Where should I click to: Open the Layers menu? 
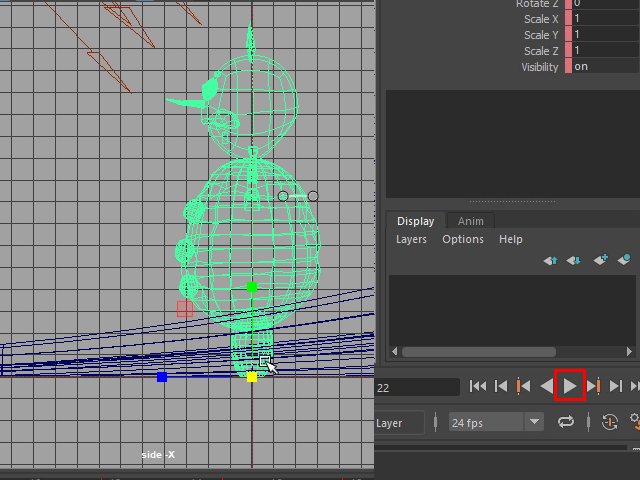pos(411,240)
